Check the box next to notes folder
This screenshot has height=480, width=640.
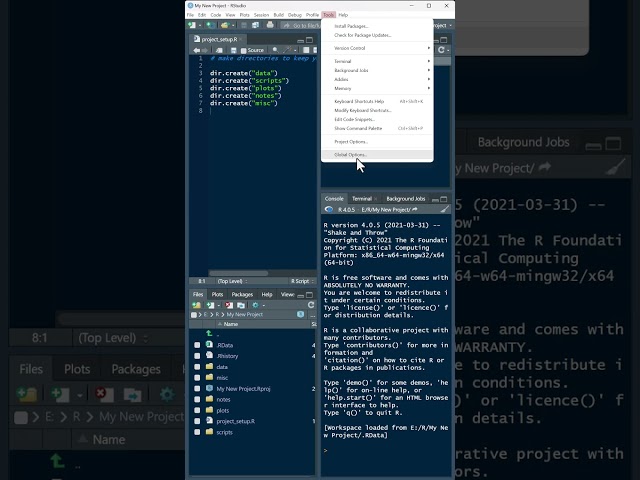pos(197,400)
